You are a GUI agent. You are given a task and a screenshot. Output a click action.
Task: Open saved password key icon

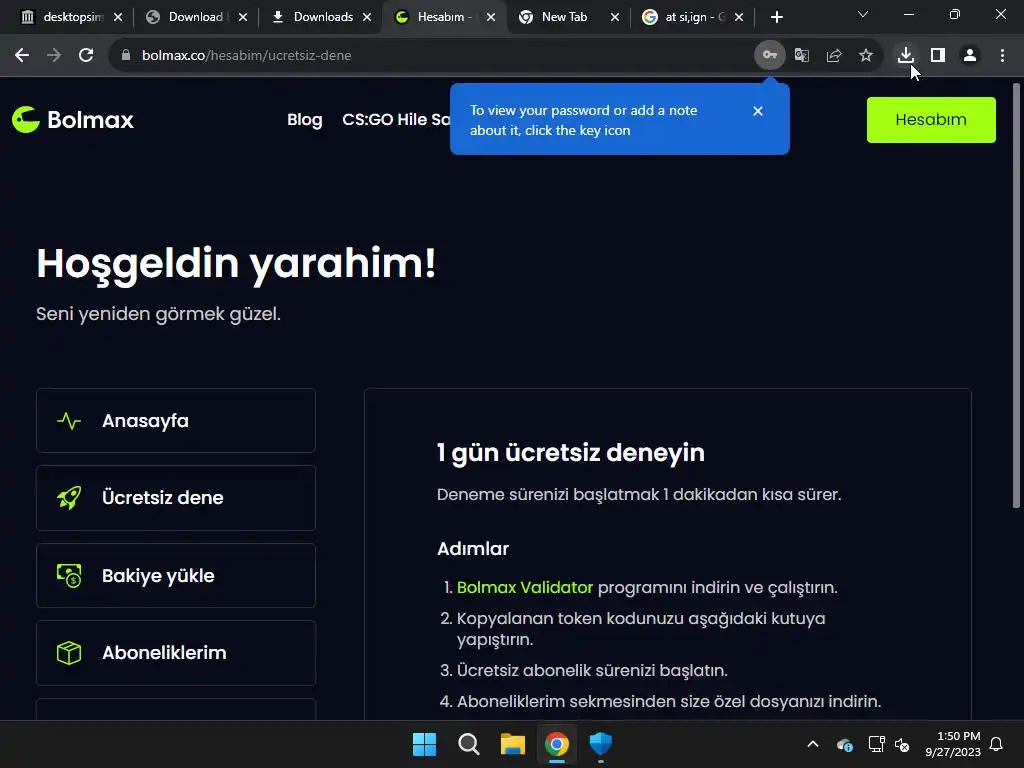coord(770,56)
